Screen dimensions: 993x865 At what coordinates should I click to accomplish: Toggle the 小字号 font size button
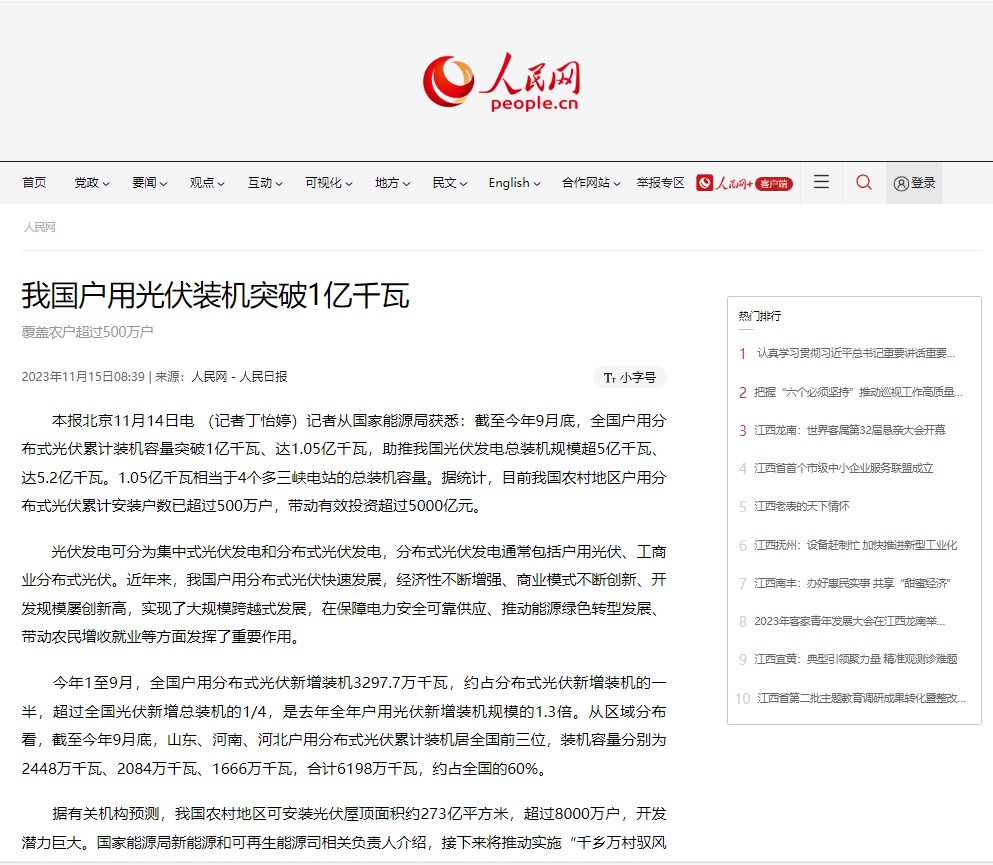click(630, 377)
